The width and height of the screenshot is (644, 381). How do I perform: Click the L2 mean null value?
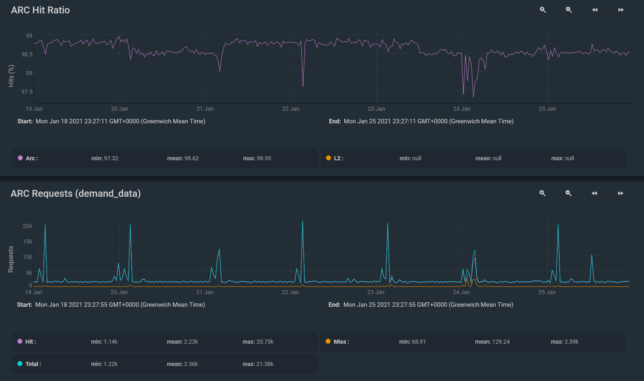point(488,158)
